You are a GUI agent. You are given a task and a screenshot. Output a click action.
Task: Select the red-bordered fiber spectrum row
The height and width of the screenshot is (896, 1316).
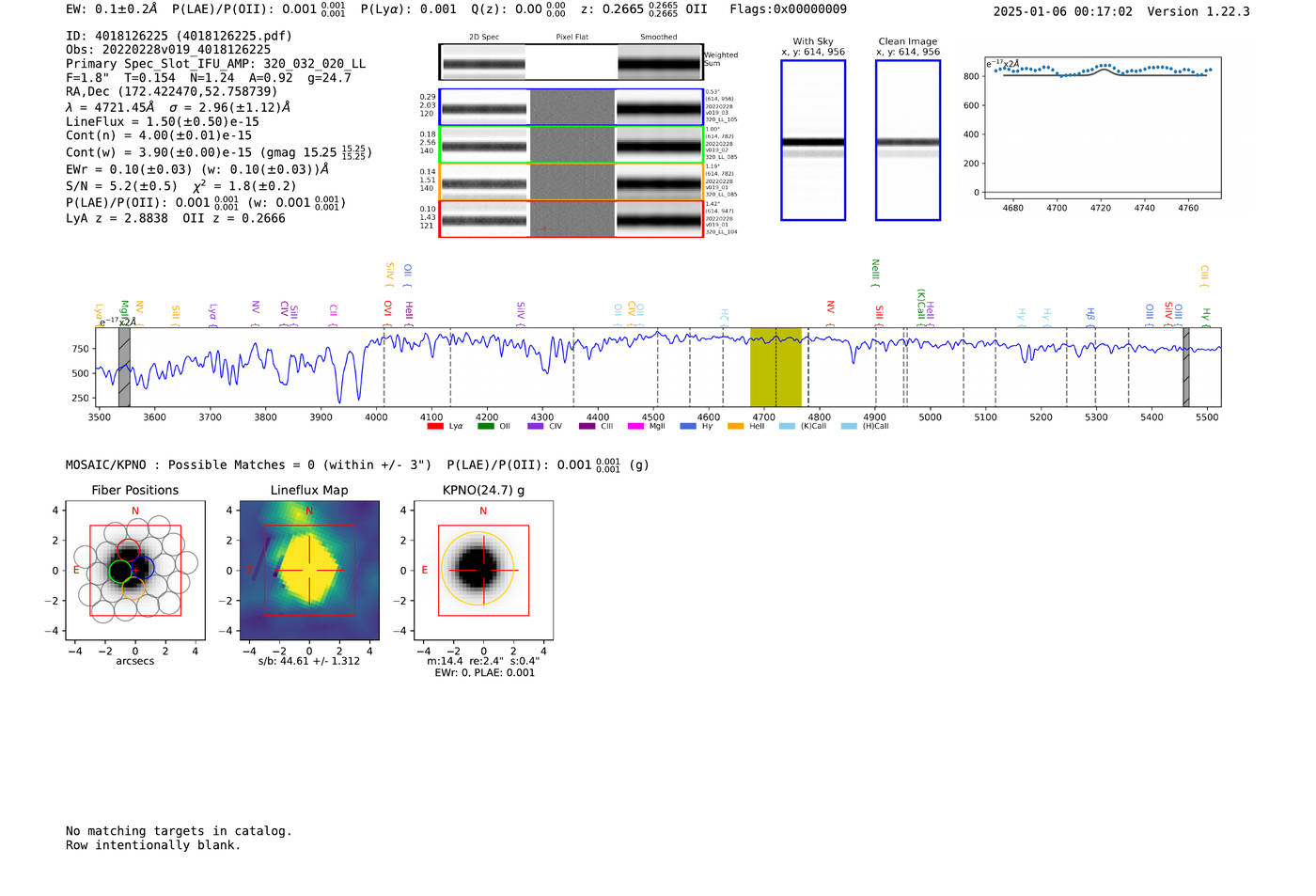[x=572, y=219]
